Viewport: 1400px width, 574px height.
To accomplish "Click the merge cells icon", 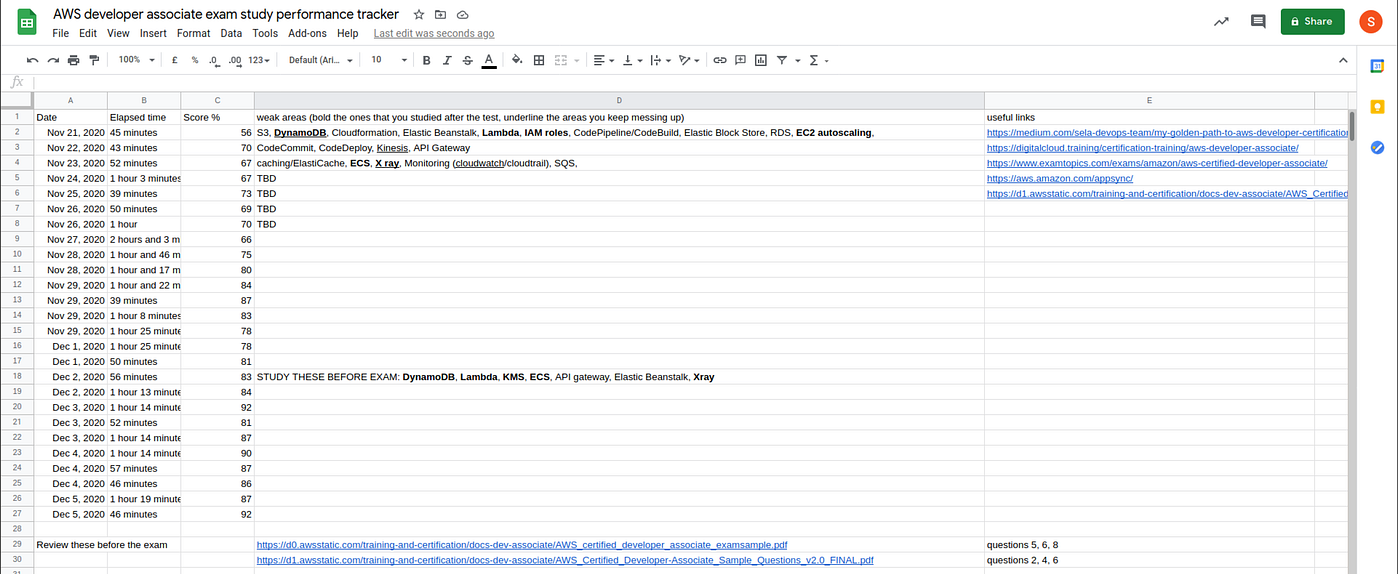I will (x=561, y=60).
